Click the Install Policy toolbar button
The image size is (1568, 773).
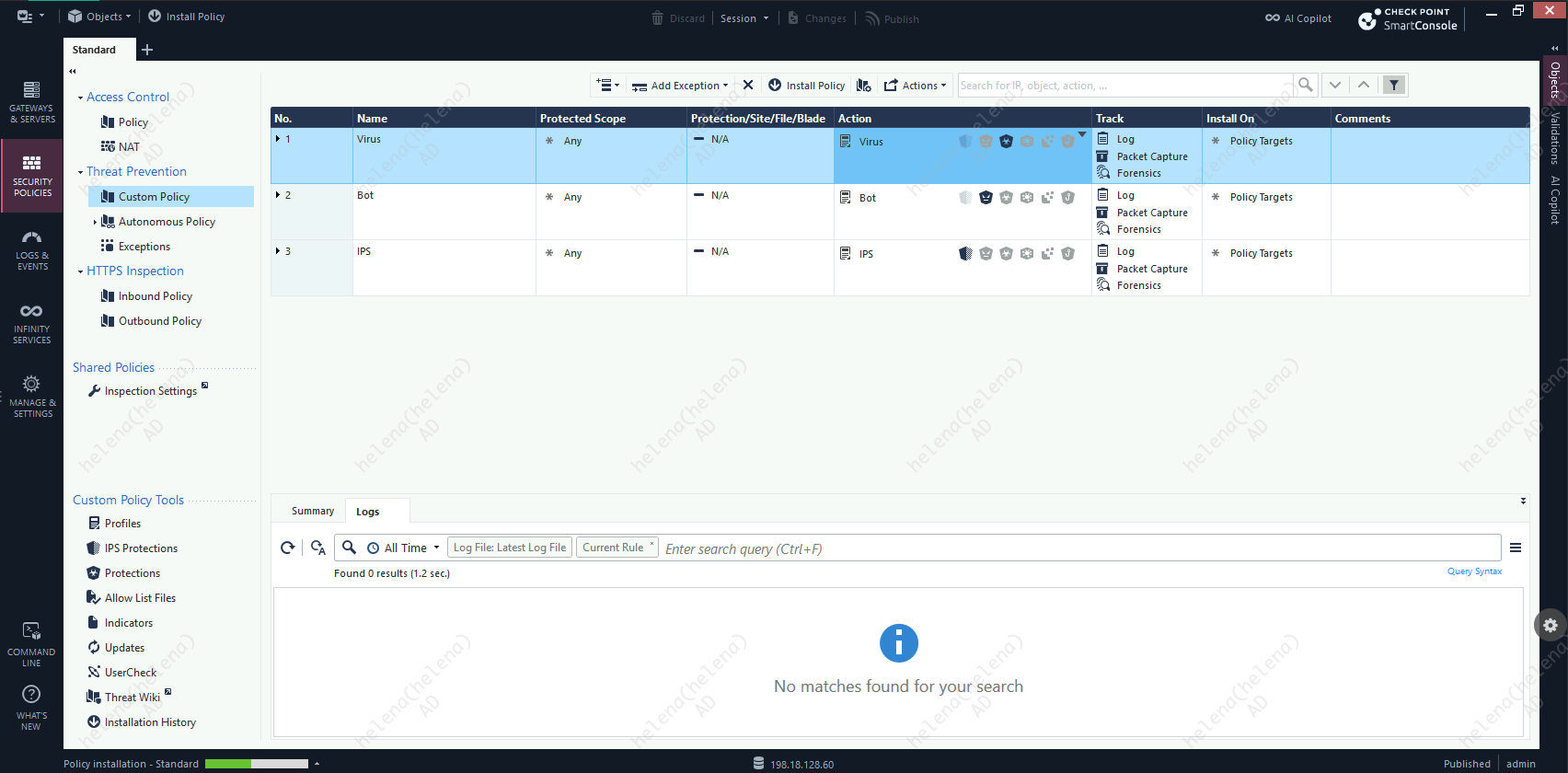806,86
